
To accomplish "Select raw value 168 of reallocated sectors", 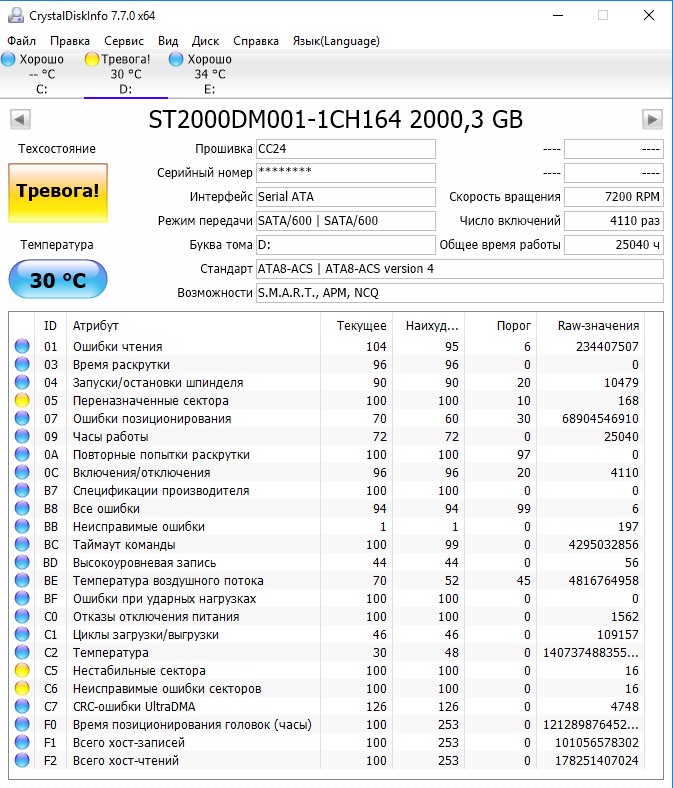I will 628,401.
